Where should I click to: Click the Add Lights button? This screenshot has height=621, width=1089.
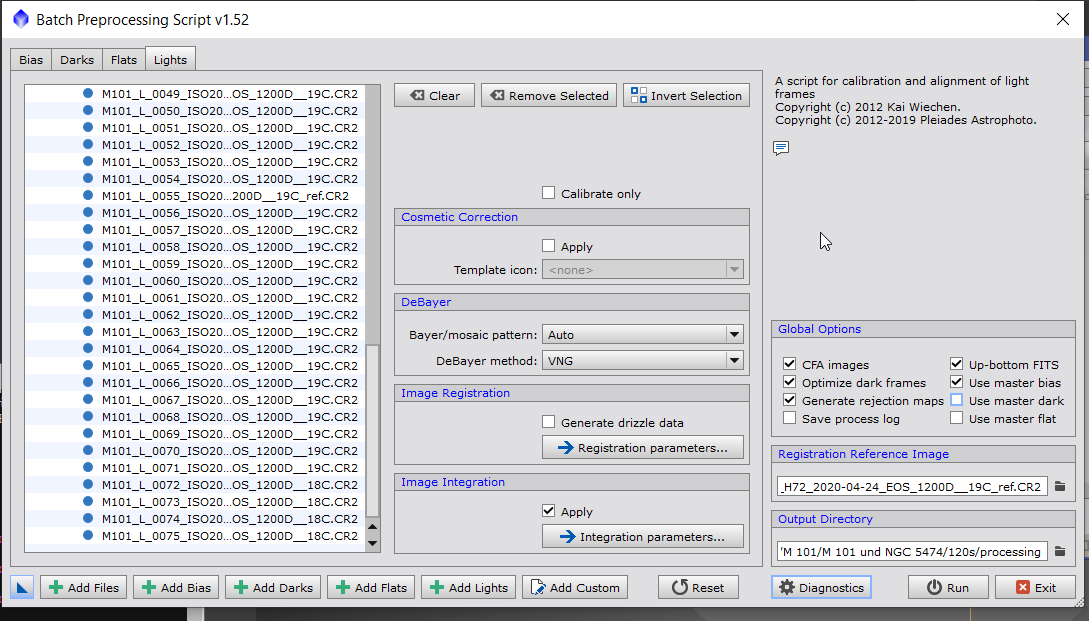[468, 588]
